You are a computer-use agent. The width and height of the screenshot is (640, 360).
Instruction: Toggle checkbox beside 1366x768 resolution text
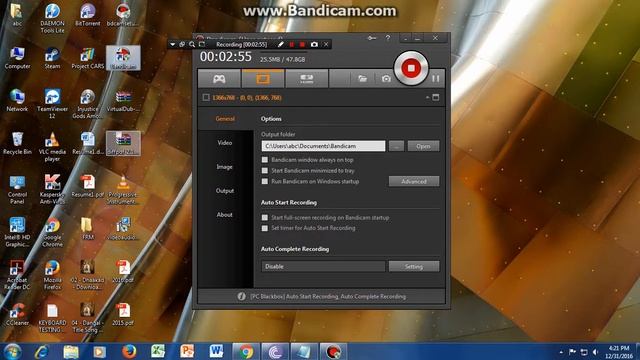click(206, 98)
